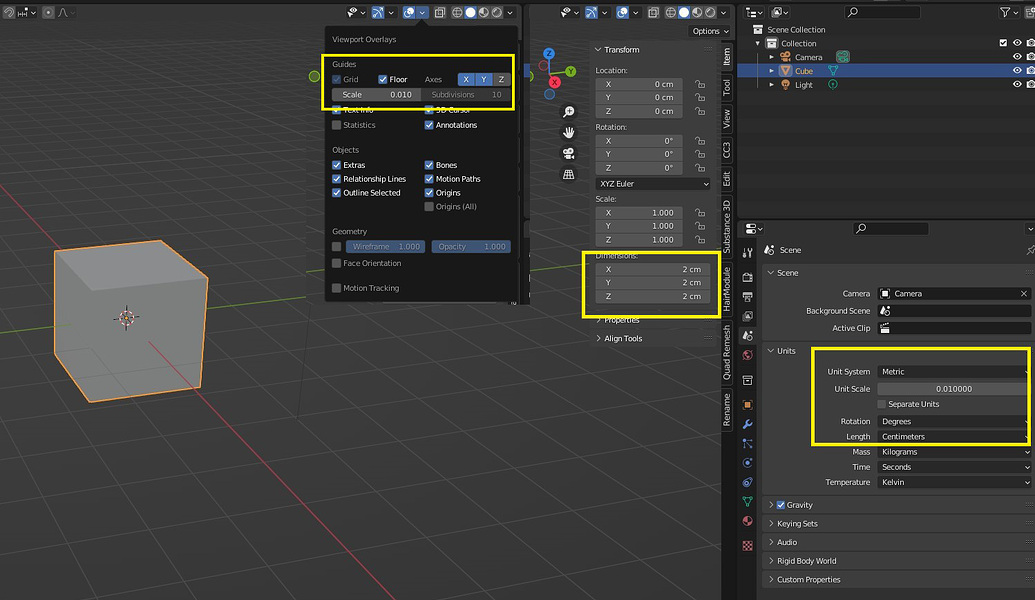This screenshot has width=1035, height=600.
Task: Open the Length Centimeters dropdown
Action: (x=953, y=436)
